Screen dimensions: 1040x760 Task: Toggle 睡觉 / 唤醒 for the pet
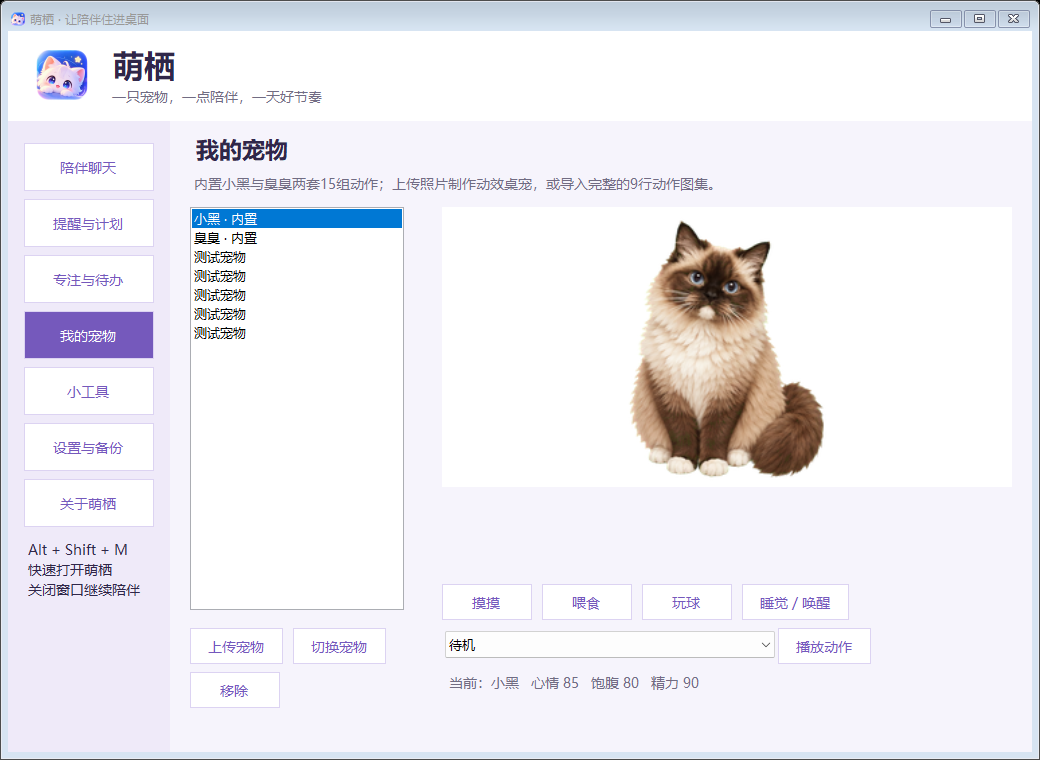tap(795, 602)
